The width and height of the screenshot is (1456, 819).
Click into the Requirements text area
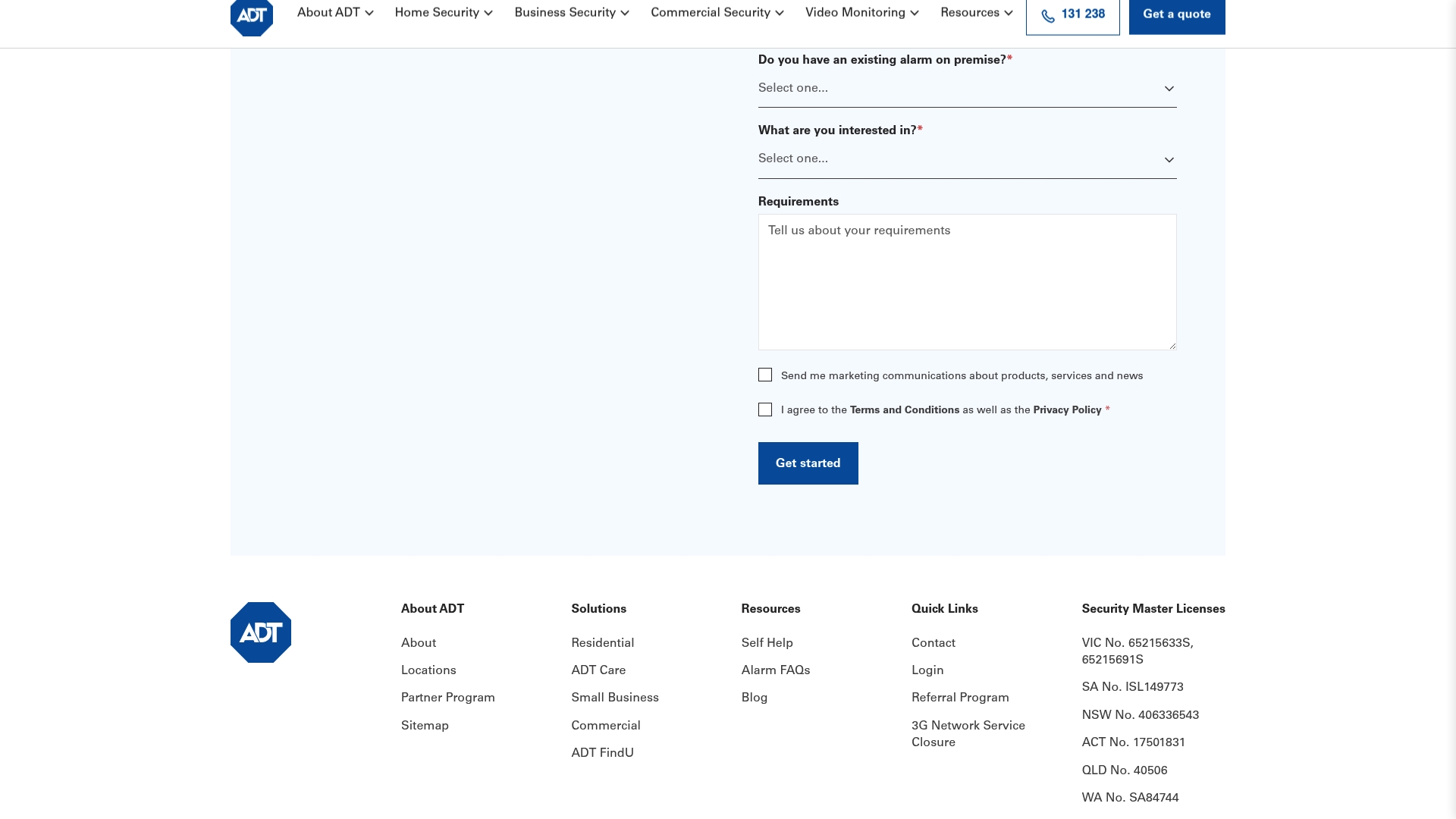coord(968,282)
